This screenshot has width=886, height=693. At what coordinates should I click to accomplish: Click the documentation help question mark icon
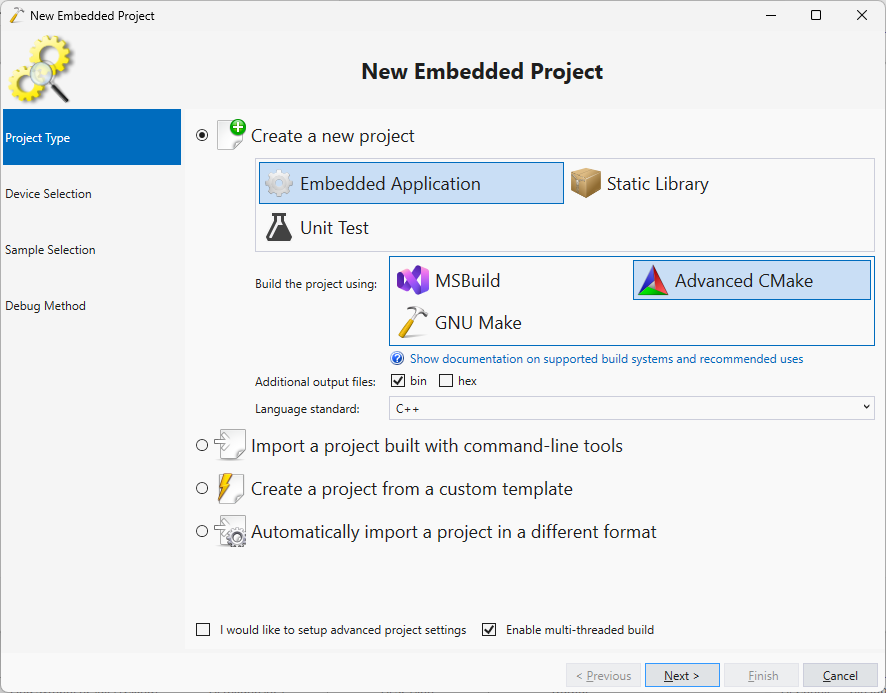397,359
